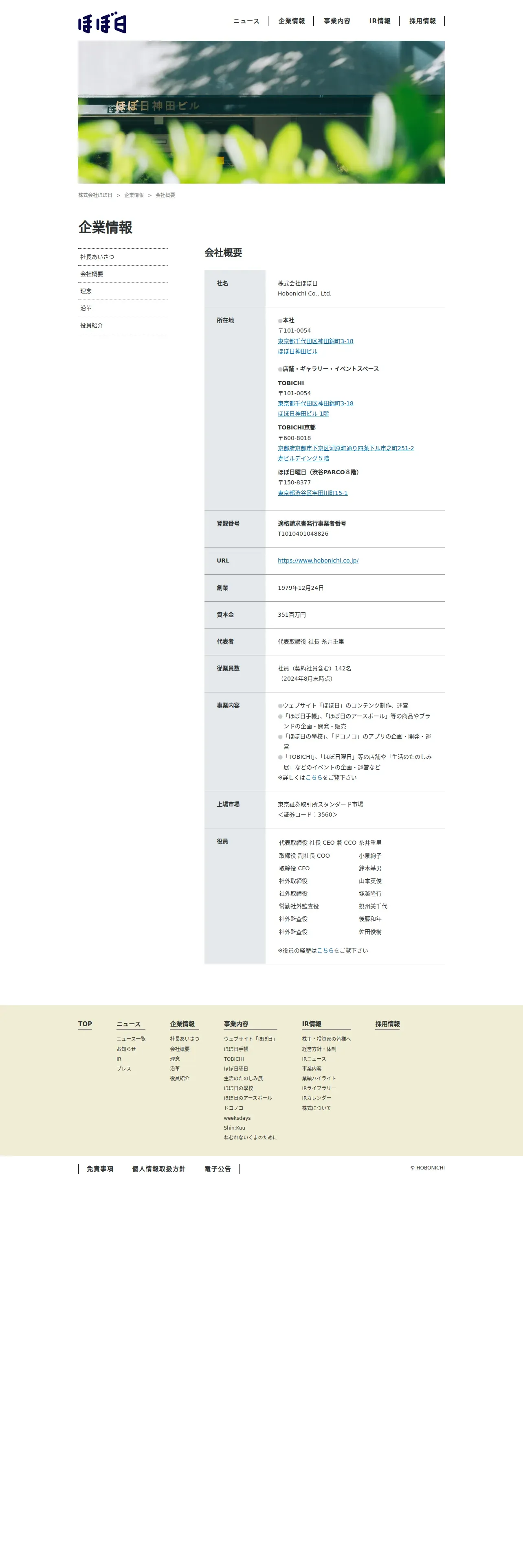Open footer 株式について link
The width and height of the screenshot is (523, 1568).
coord(316,1108)
